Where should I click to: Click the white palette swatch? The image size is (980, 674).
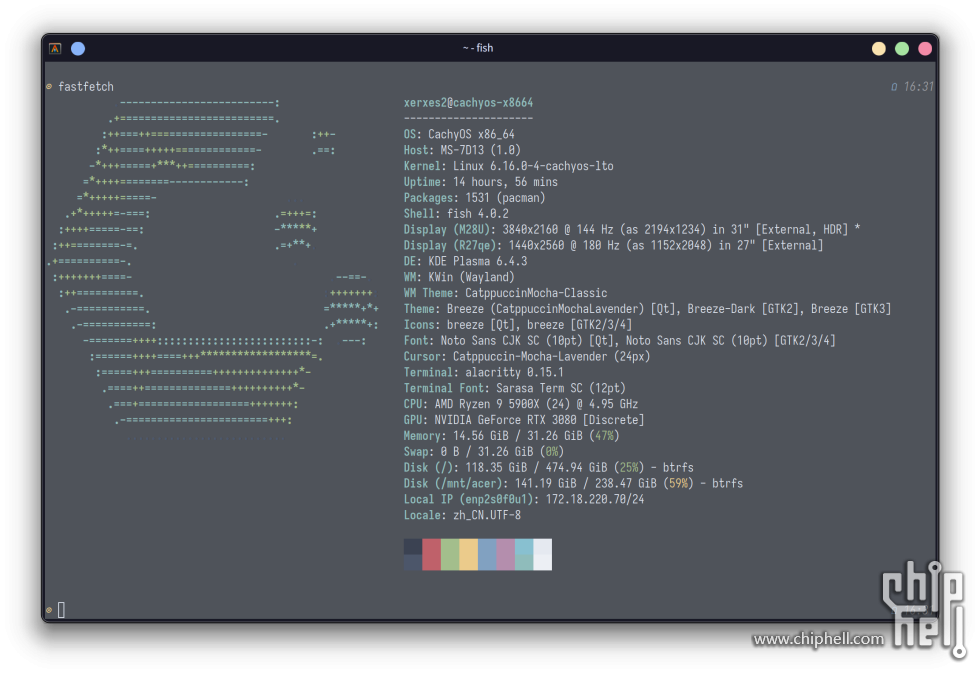pos(542,555)
